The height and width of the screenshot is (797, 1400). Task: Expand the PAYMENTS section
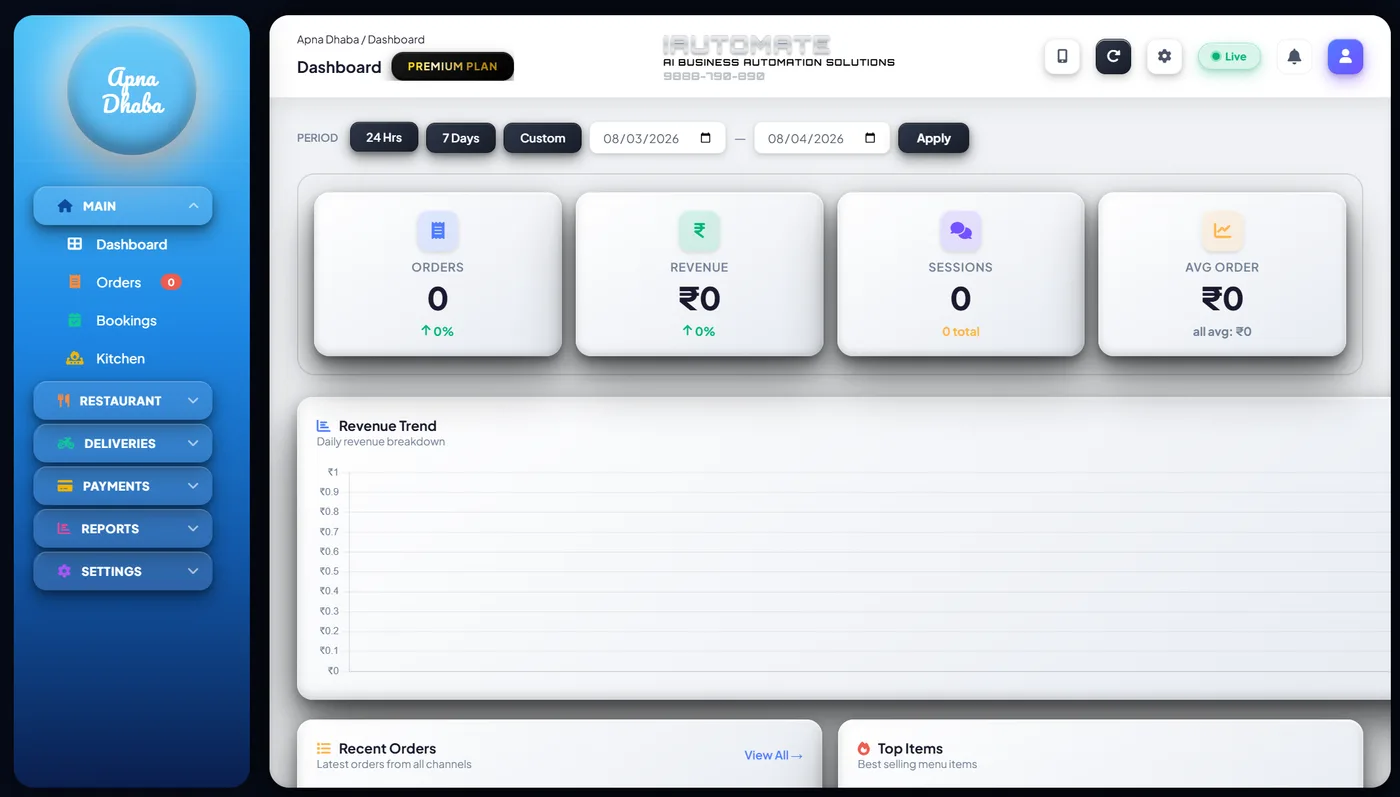123,486
